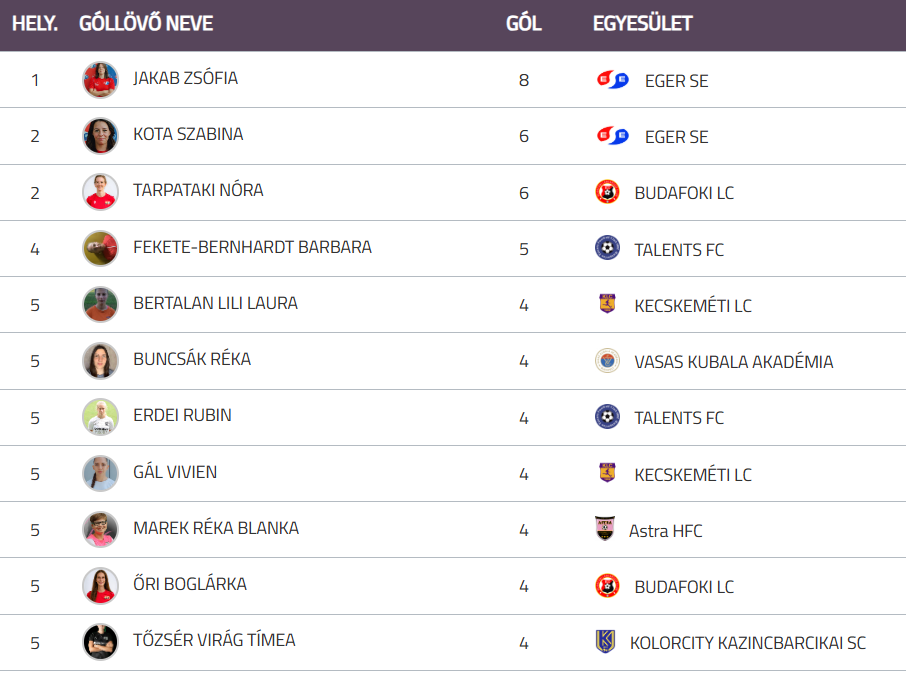Click the Astra HFC club logo
906x677 pixels.
604,529
